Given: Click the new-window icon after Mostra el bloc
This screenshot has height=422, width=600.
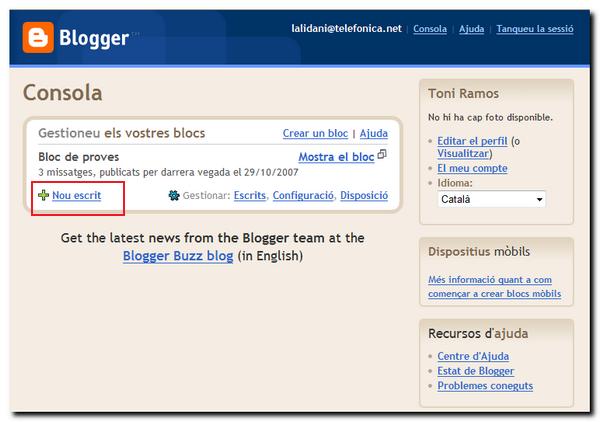Looking at the screenshot, I should 382,154.
